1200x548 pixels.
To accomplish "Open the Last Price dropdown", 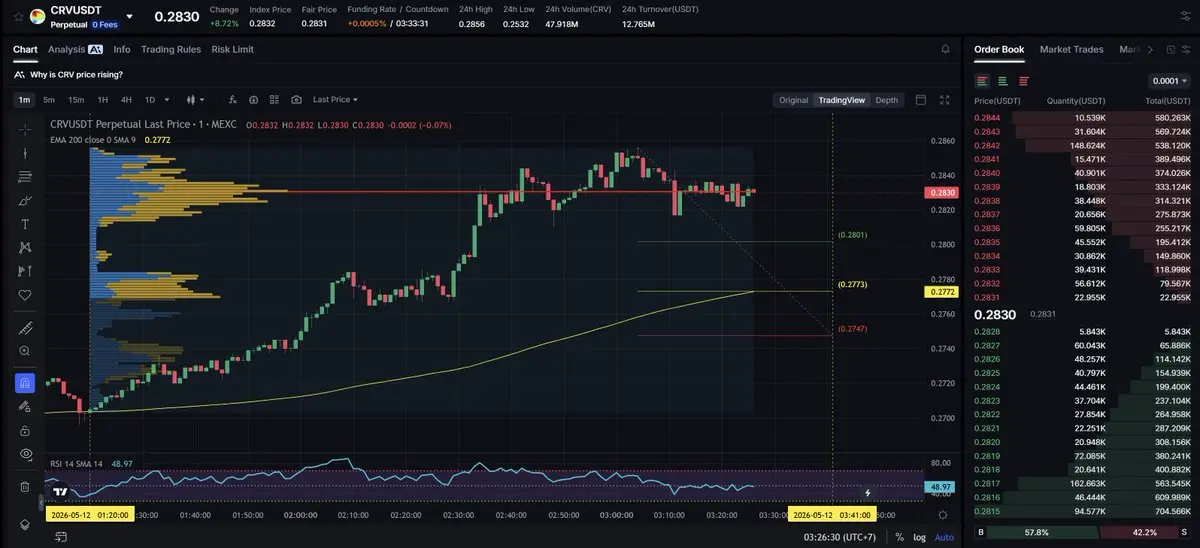I will pyautogui.click(x=335, y=100).
